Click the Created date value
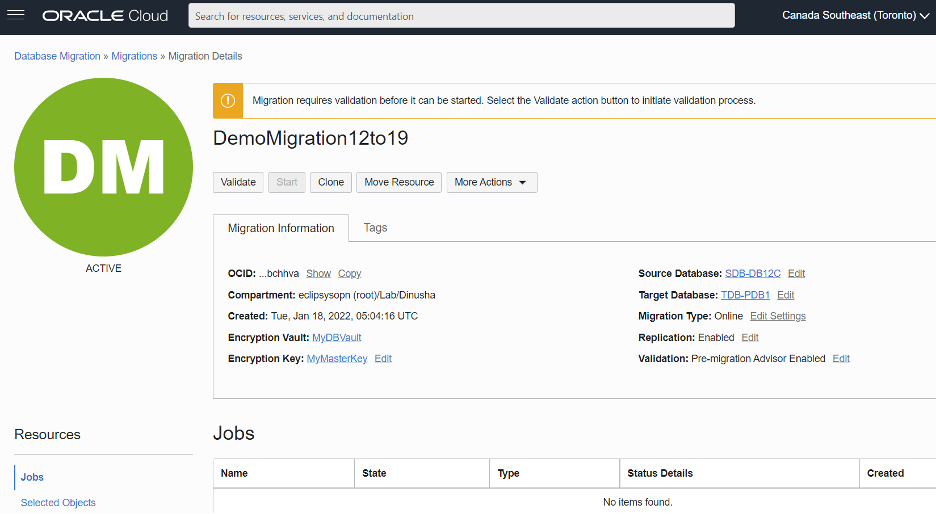 tap(344, 316)
